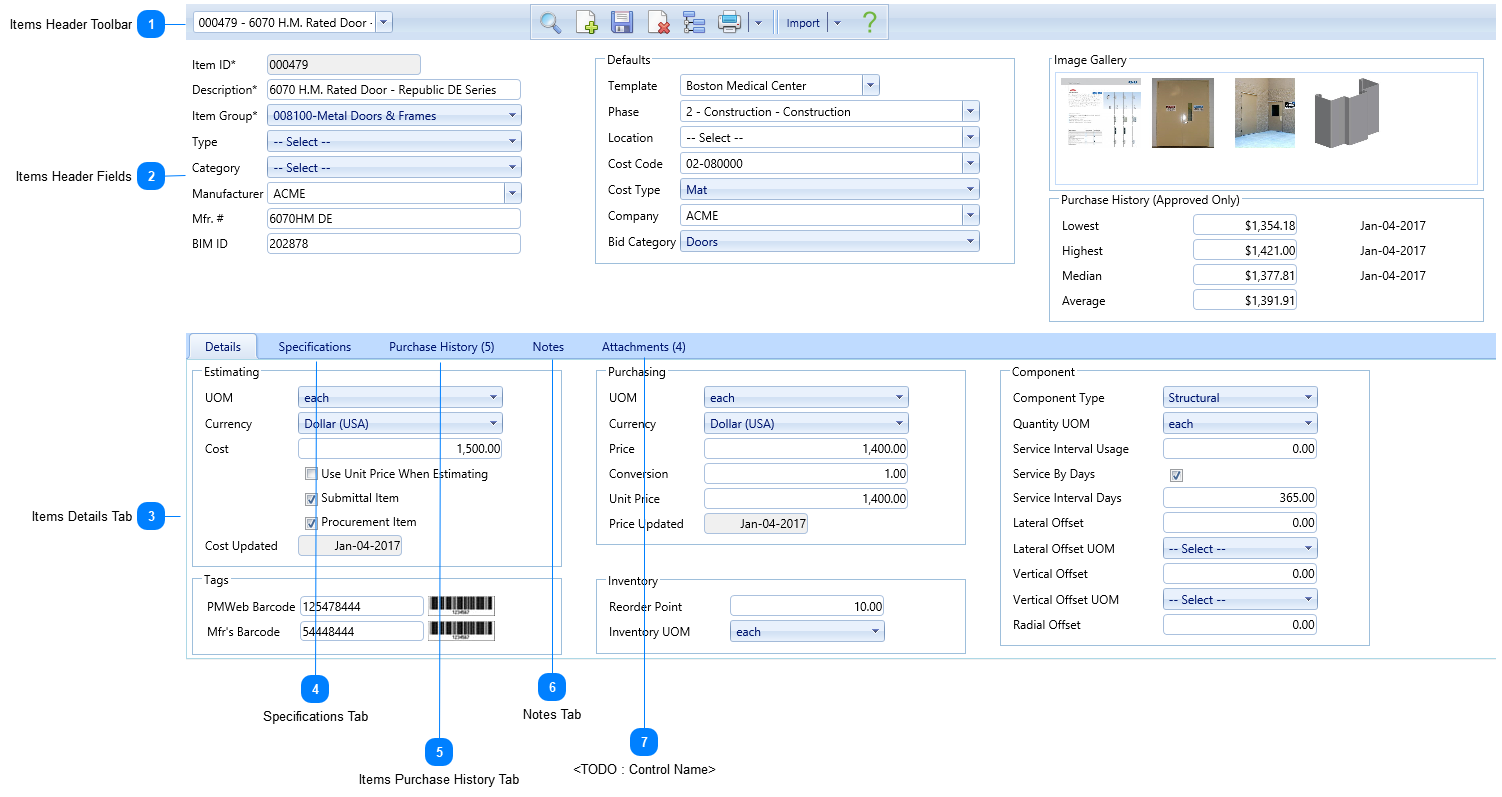Open the Inventory UOM dropdown

click(807, 631)
